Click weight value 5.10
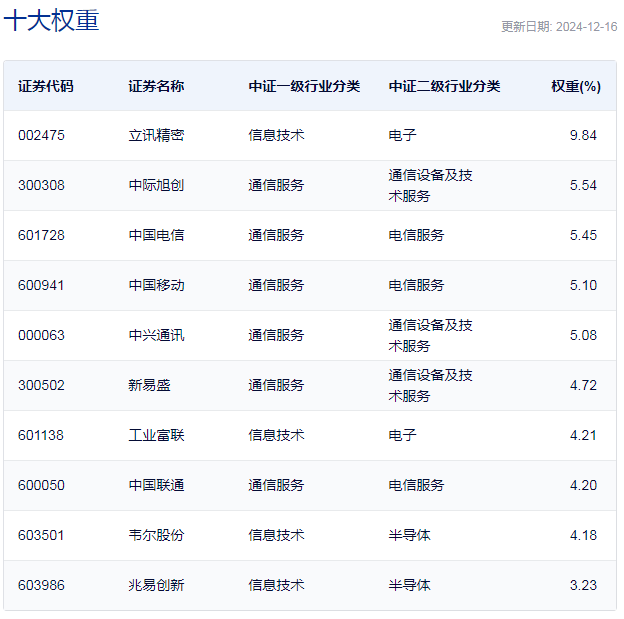624x619 pixels. coord(583,285)
